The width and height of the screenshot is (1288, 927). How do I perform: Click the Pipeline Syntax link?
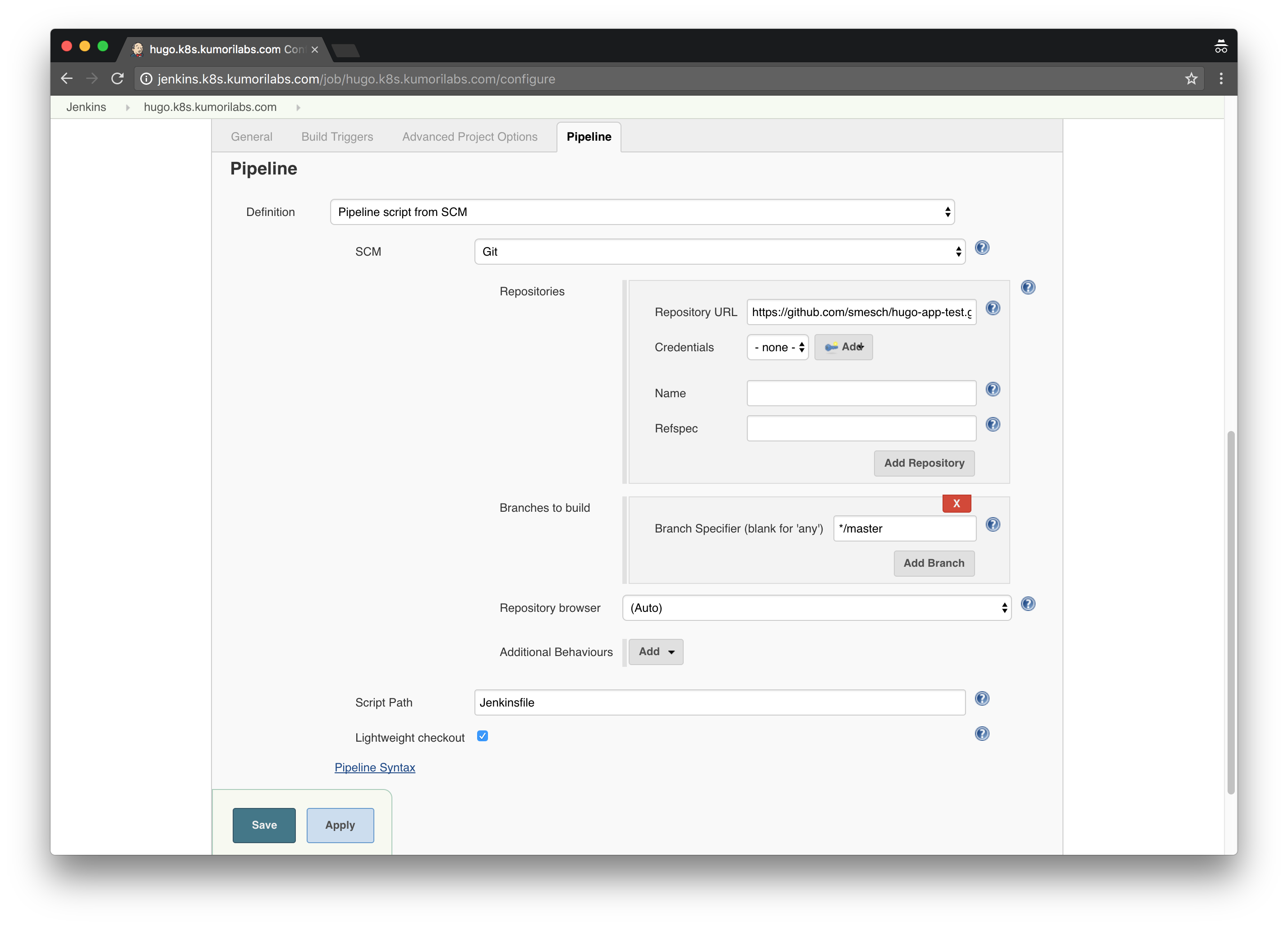pyautogui.click(x=375, y=767)
